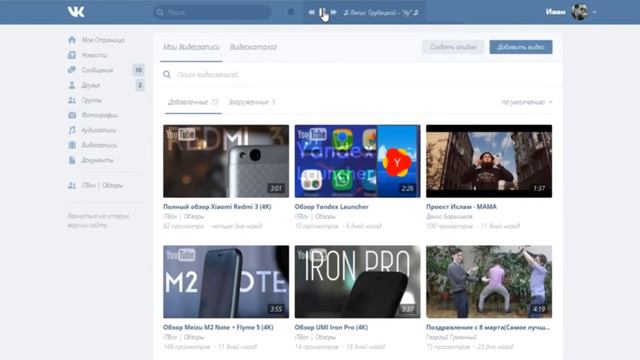The image size is (640, 360).
Task: Open the Аудиозаписи music note icon
Action: tap(72, 130)
